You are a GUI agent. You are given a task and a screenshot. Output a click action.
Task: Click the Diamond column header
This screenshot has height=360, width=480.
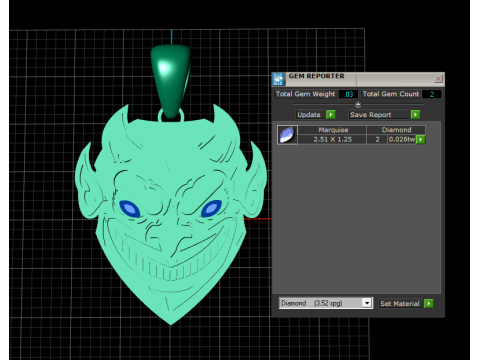click(x=396, y=130)
